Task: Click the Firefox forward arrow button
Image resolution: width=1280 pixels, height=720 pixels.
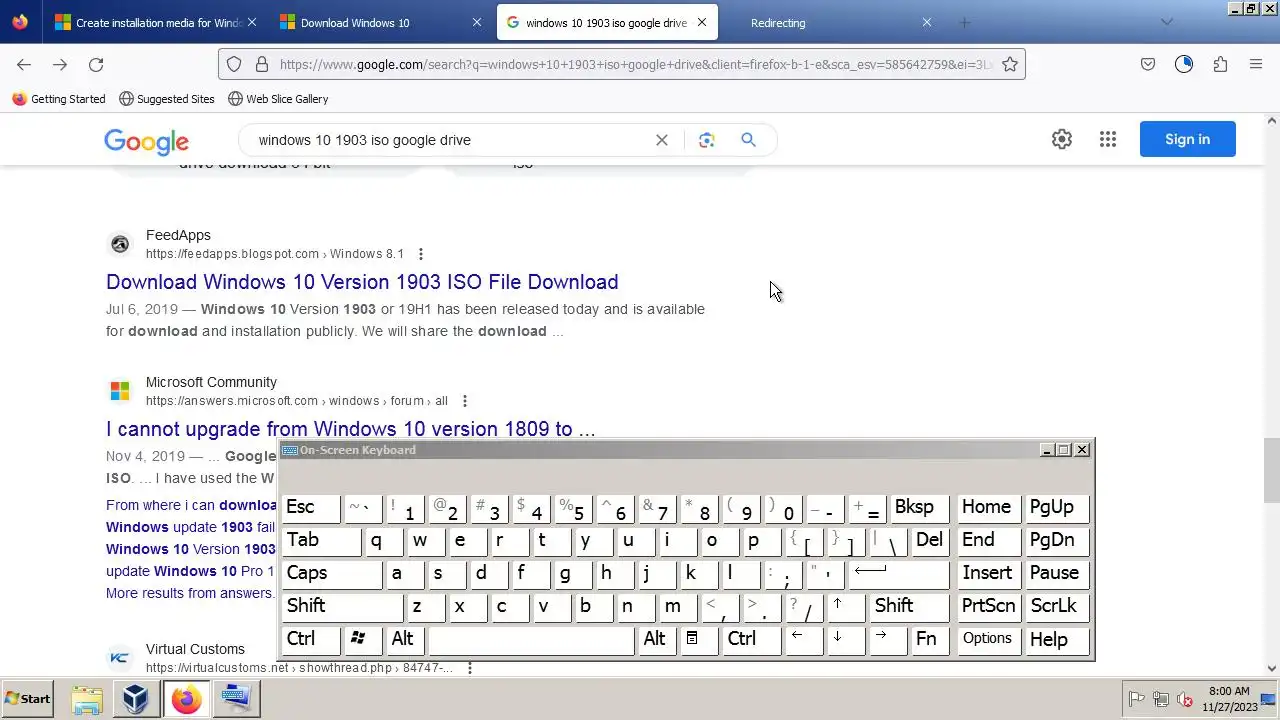Action: tap(60, 64)
